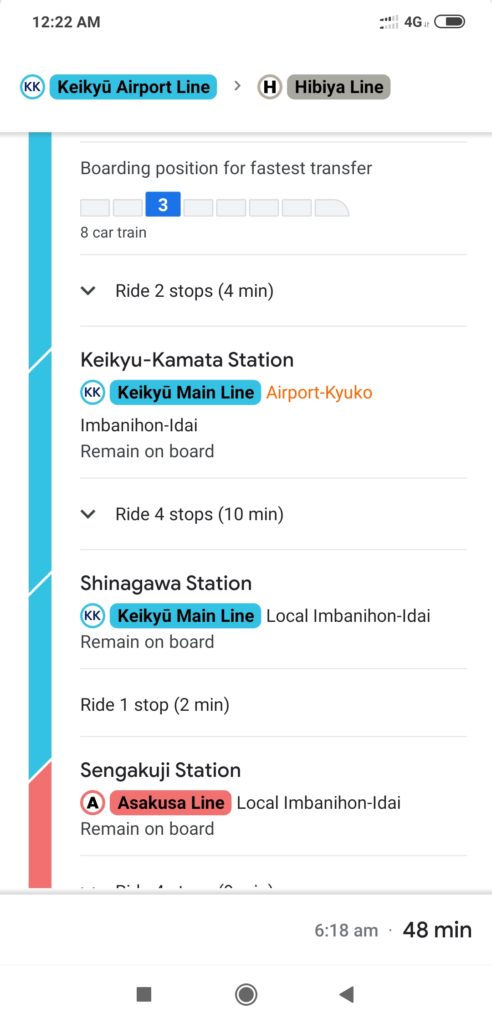Tap Android recent apps square button
The height and width of the screenshot is (1024, 492).
click(144, 995)
